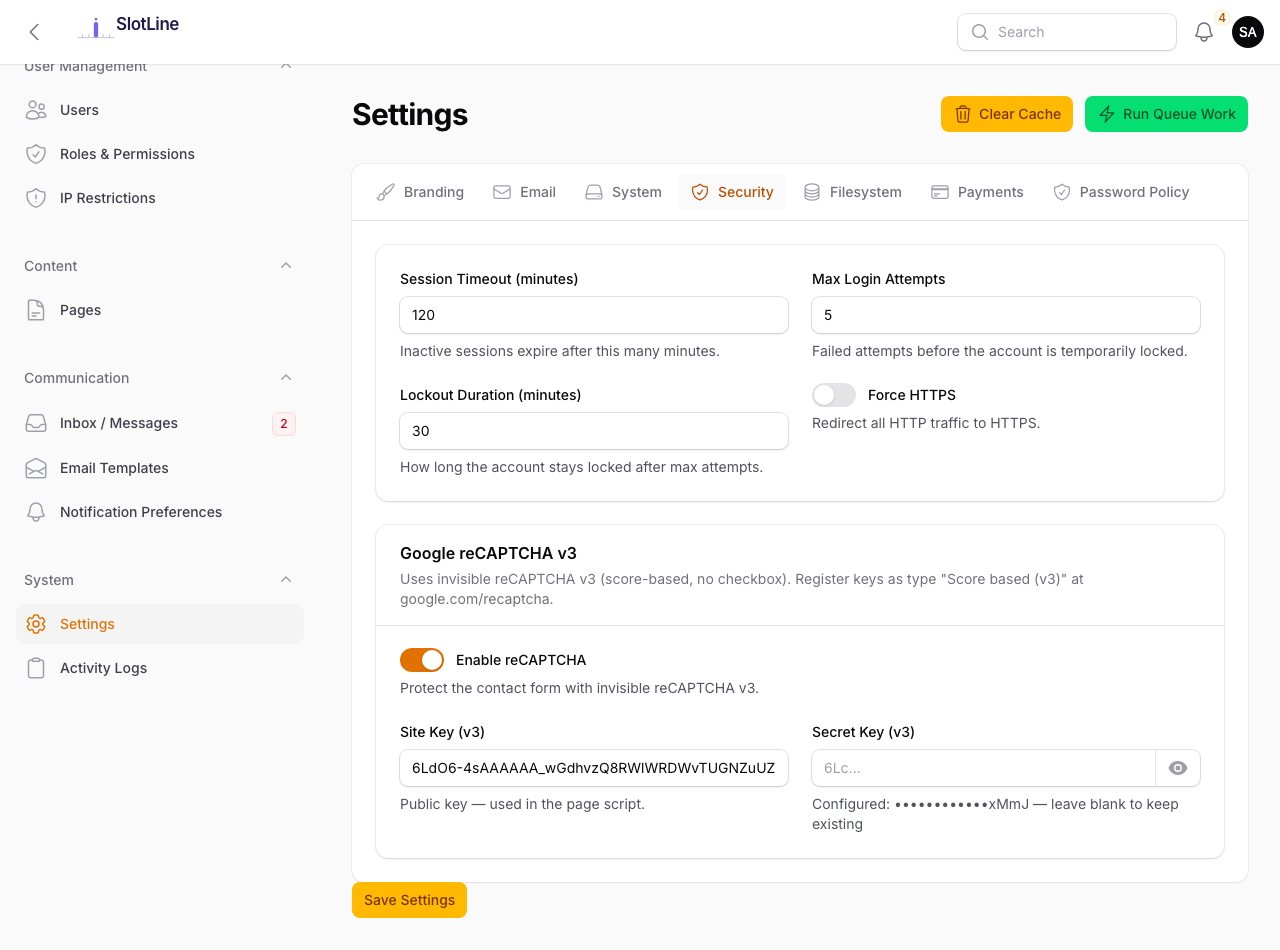Click the back arrow icon in header

[34, 32]
